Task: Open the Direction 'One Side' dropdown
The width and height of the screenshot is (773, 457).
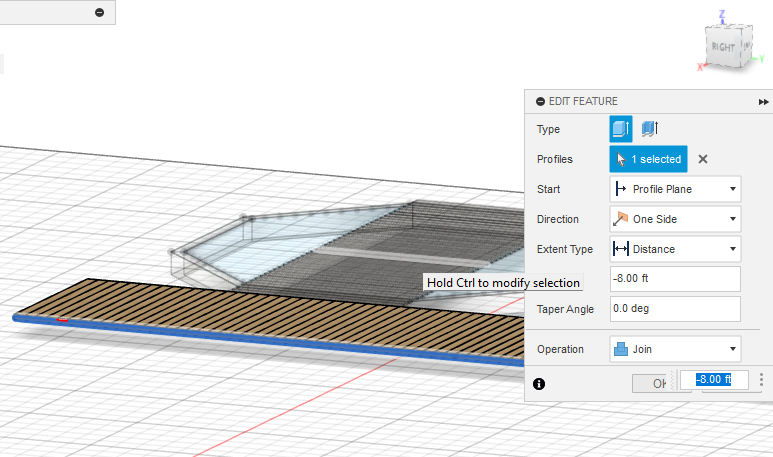Action: click(x=675, y=219)
